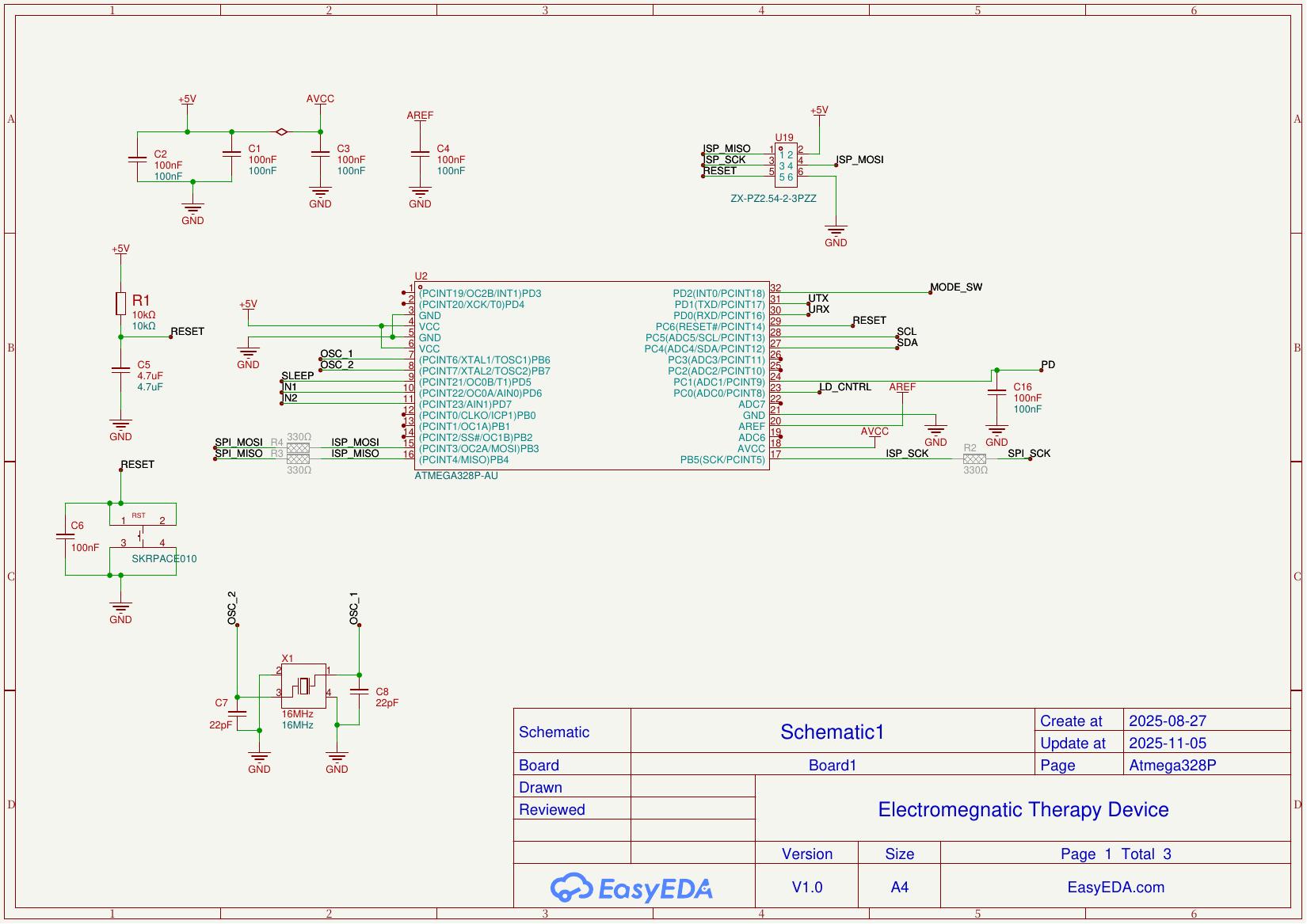The width and height of the screenshot is (1307, 924).
Task: Click the X1 16MHz crystal symbol
Action: (303, 686)
